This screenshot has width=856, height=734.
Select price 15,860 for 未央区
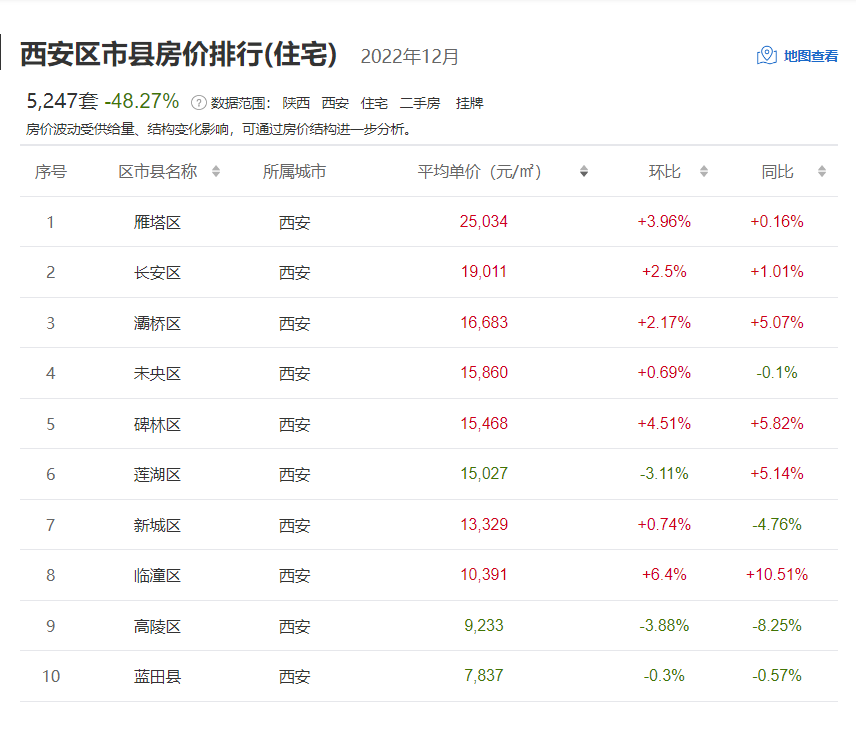coord(484,373)
